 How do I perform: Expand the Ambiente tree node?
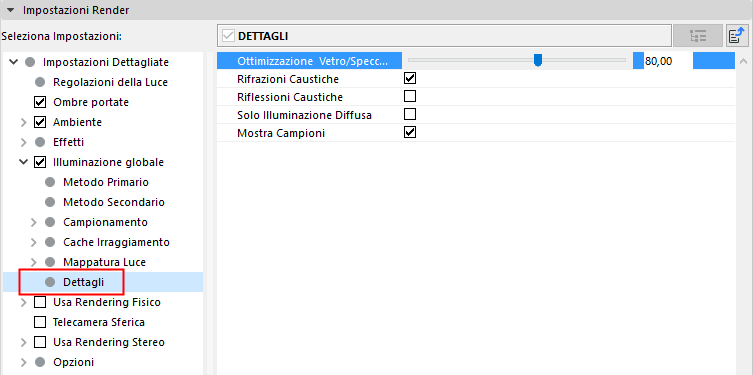[x=24, y=122]
